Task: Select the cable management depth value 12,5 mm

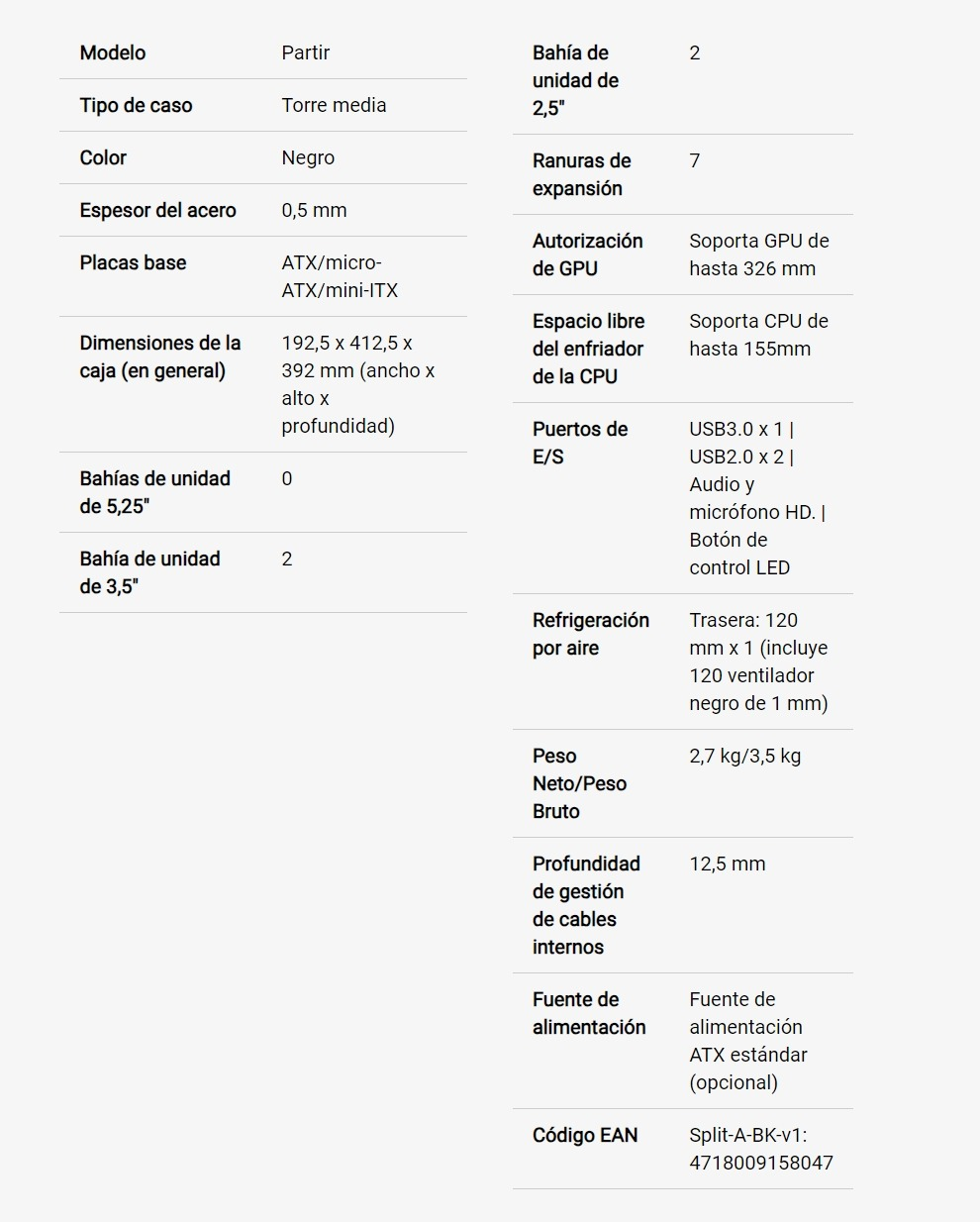Action: tap(728, 864)
